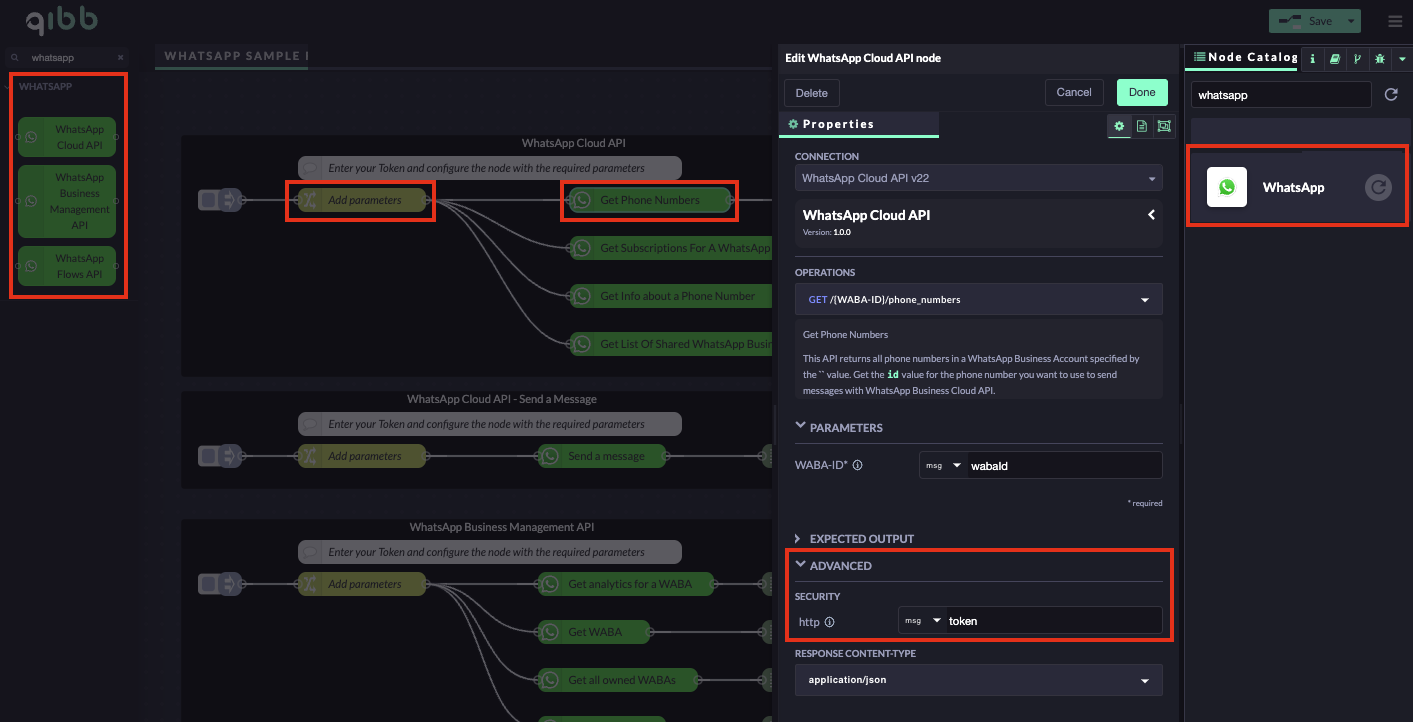The height and width of the screenshot is (722, 1413).
Task: Click the info icon next to WABA-ID
Action: 857,465
